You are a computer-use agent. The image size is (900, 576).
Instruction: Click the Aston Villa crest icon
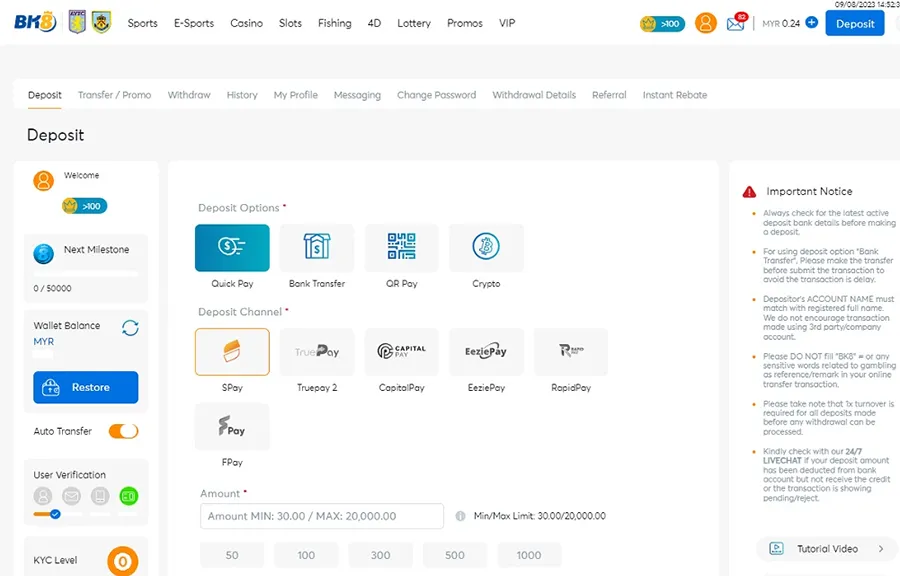[77, 22]
